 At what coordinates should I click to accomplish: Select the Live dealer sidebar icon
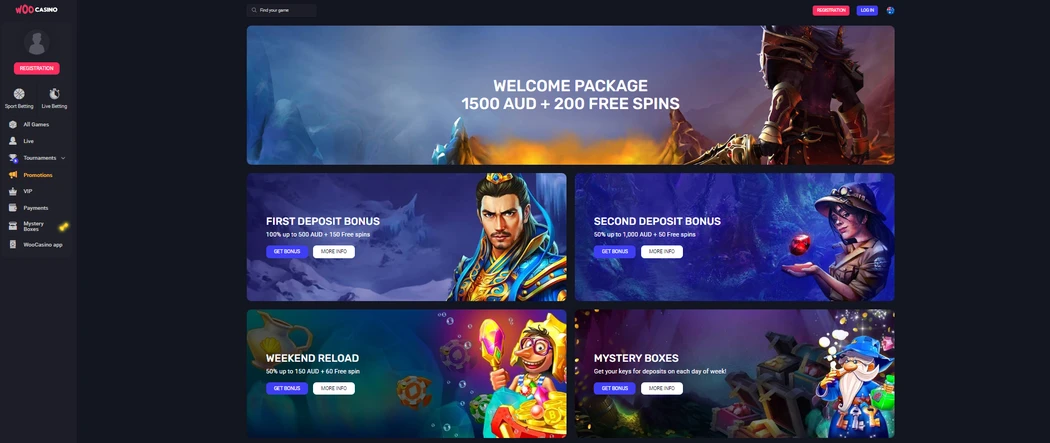pyautogui.click(x=13, y=141)
